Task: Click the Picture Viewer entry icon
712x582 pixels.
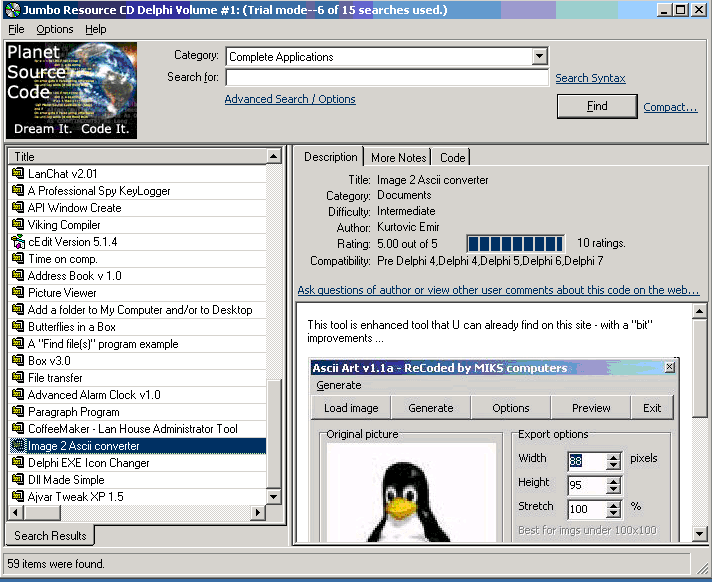Action: [x=18, y=292]
